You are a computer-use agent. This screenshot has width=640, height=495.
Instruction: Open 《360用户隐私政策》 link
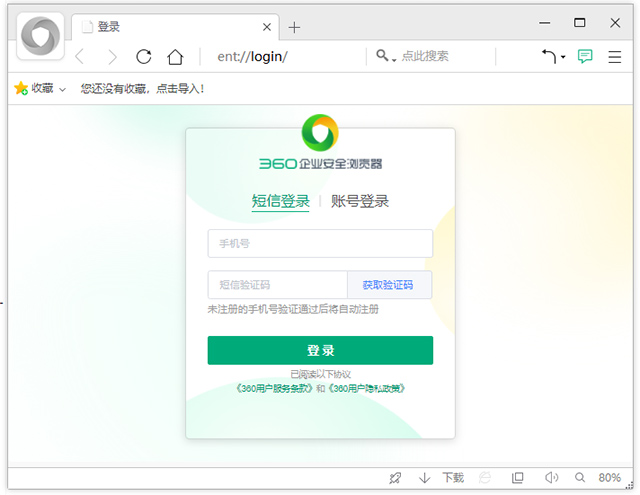[367, 388]
